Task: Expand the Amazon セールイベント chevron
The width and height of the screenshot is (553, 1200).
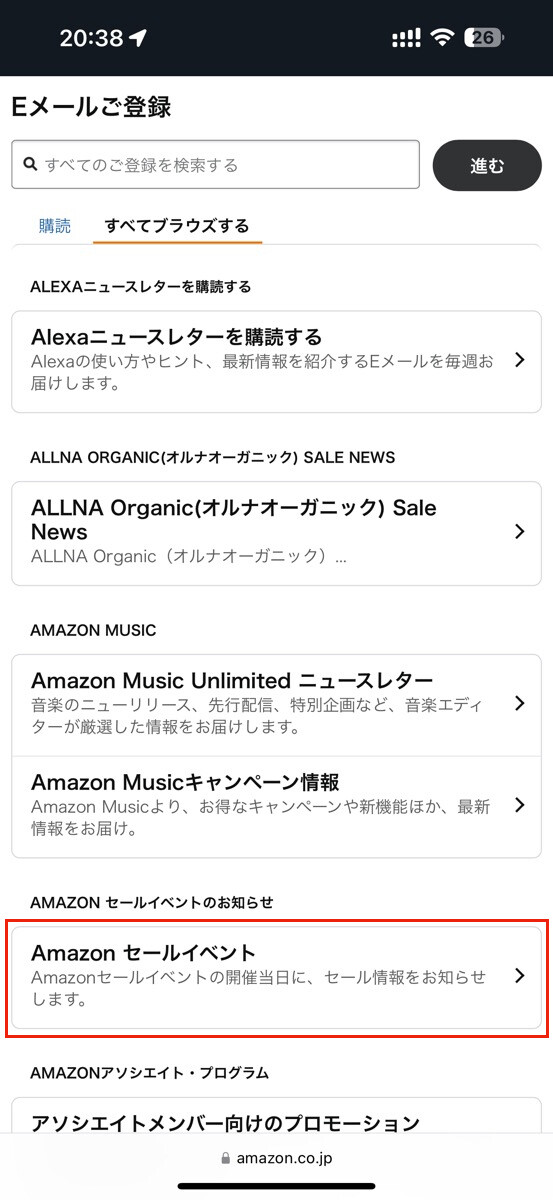Action: click(x=519, y=976)
